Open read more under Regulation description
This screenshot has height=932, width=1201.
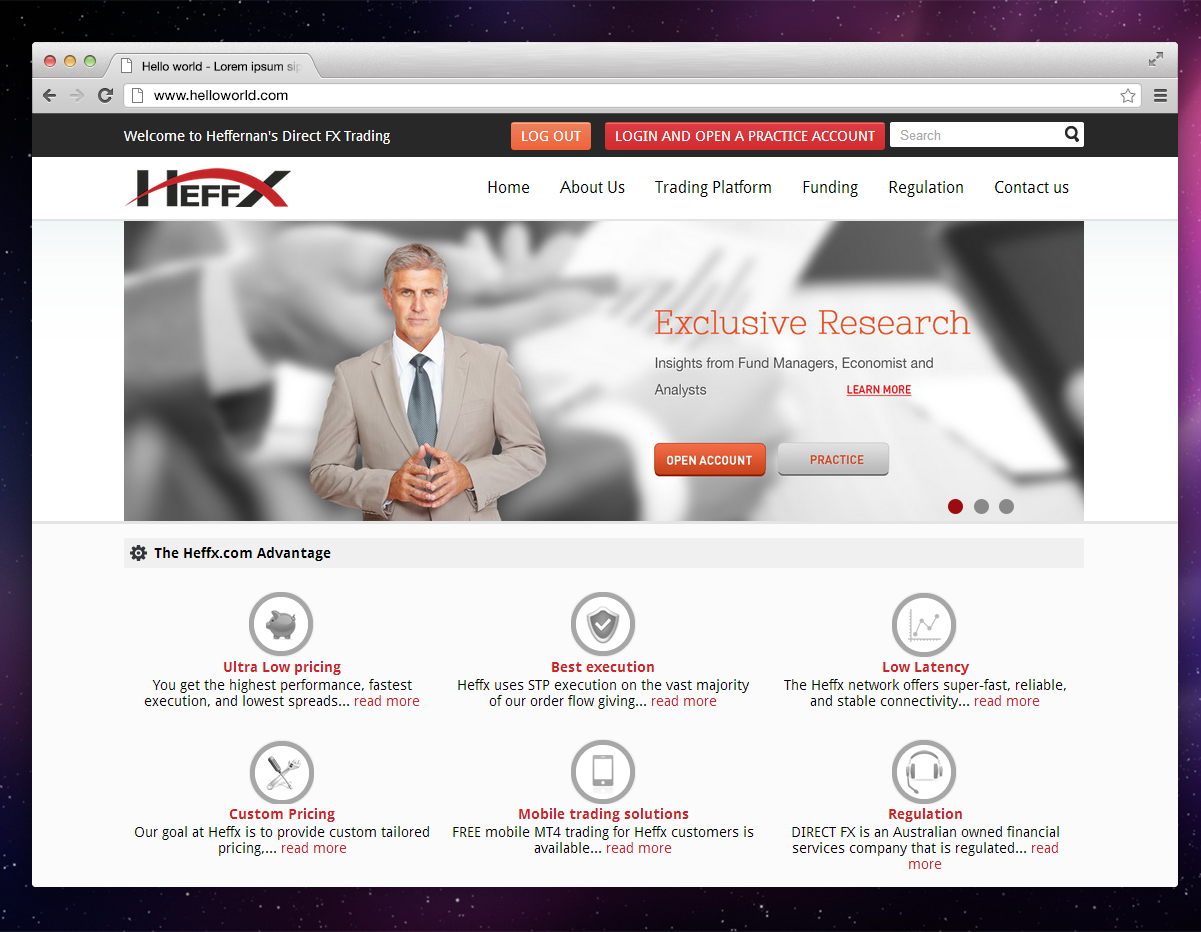[x=1044, y=848]
